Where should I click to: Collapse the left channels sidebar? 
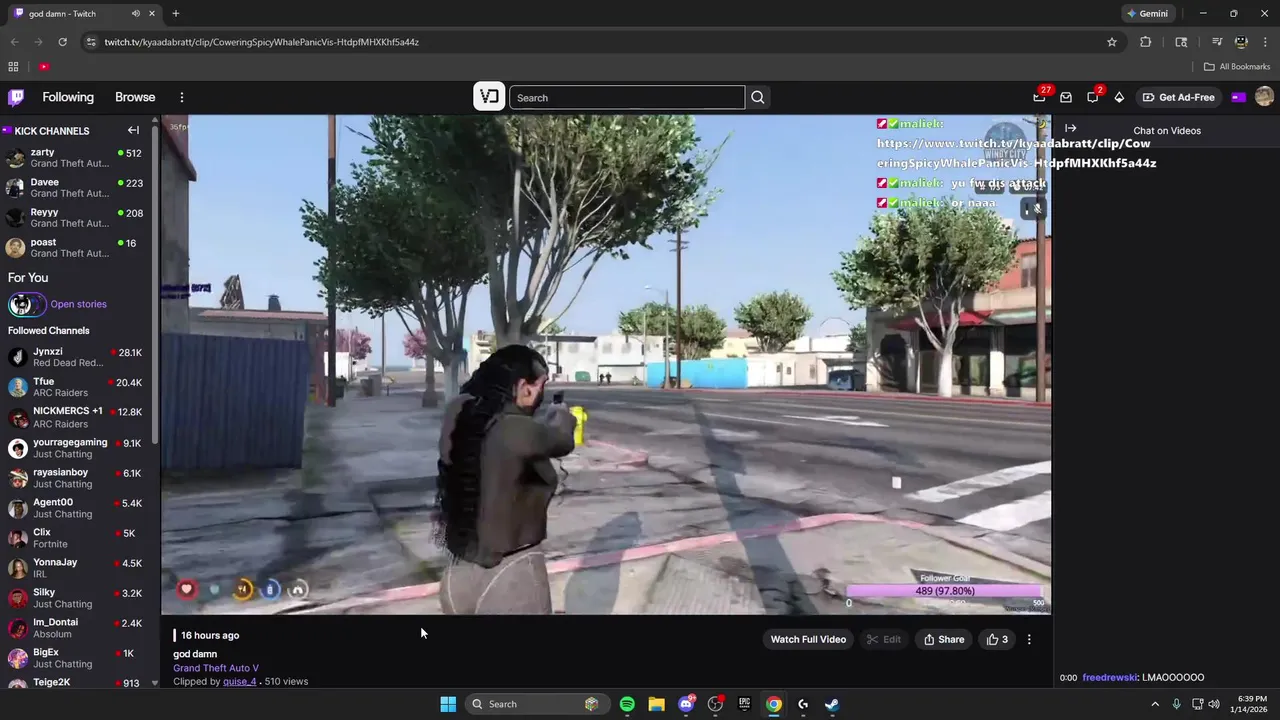click(133, 130)
